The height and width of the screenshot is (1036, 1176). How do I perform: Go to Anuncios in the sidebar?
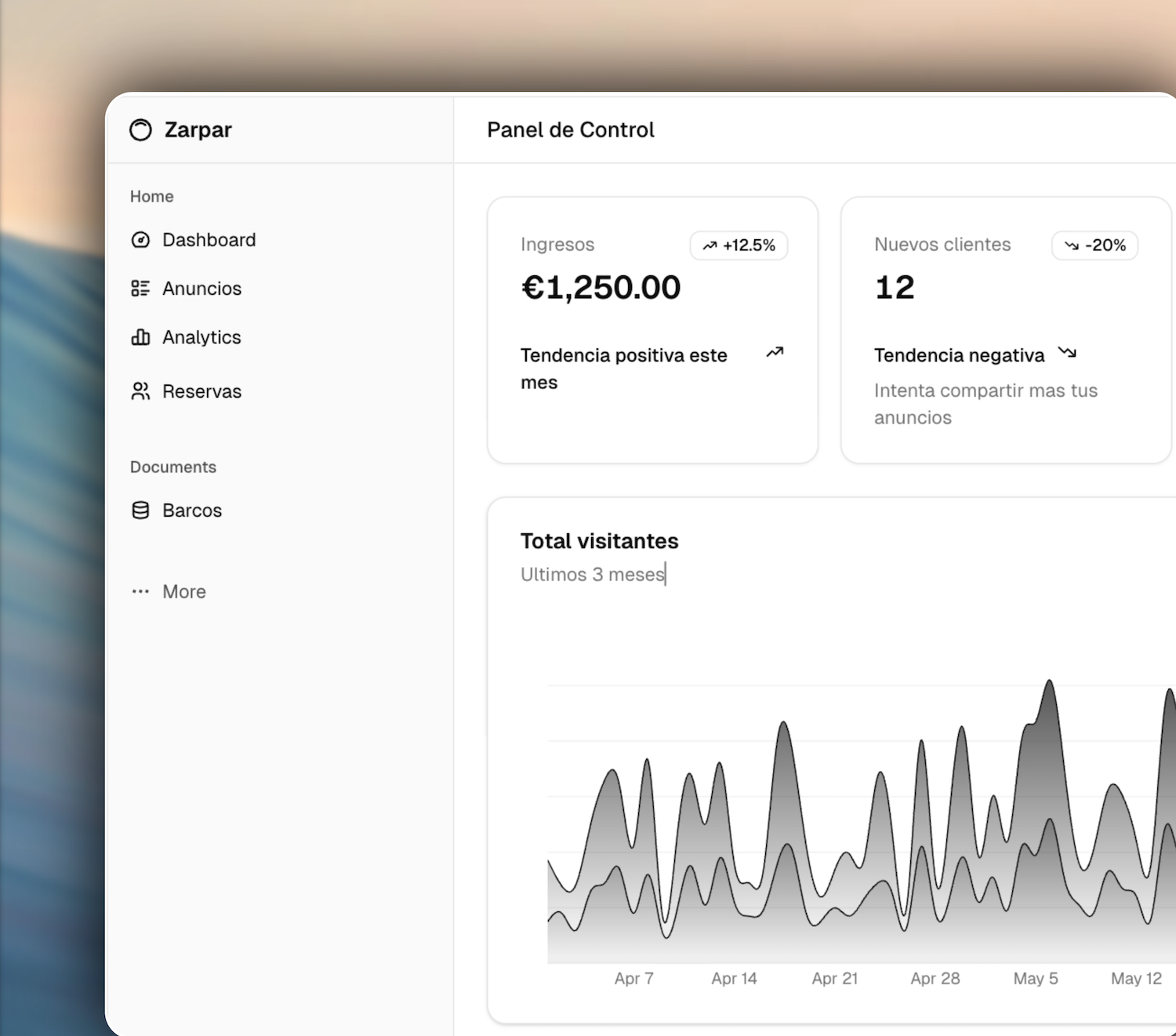201,289
